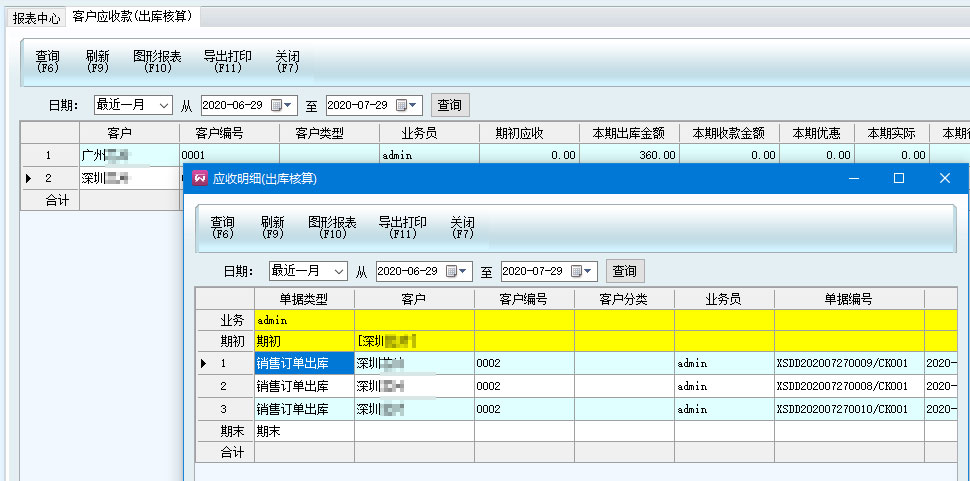
Task: Click 关闭 (F7) in the 应收明细 dialog toolbar
Action: [463, 228]
